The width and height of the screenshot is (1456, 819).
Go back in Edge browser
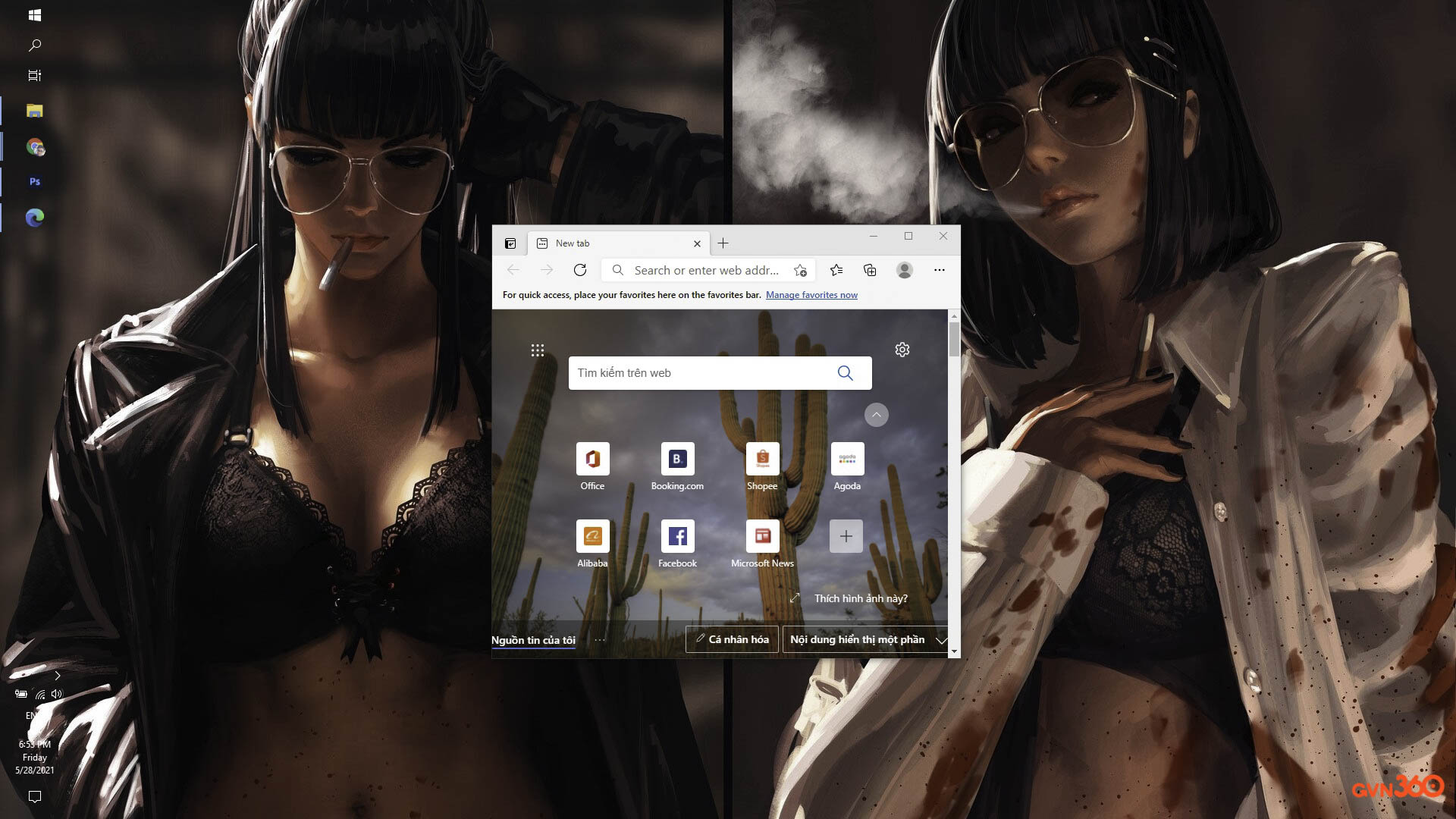tap(513, 270)
